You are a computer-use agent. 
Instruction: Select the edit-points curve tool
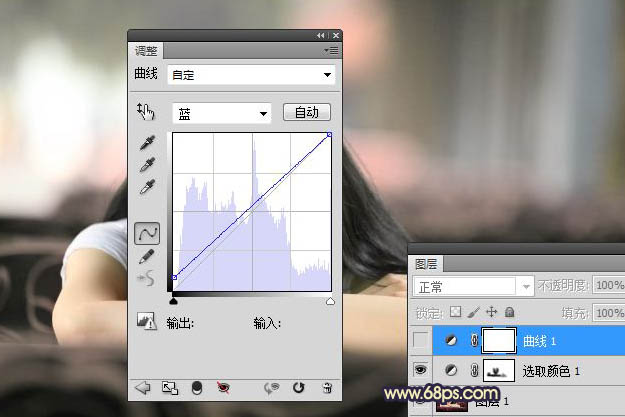tap(147, 233)
